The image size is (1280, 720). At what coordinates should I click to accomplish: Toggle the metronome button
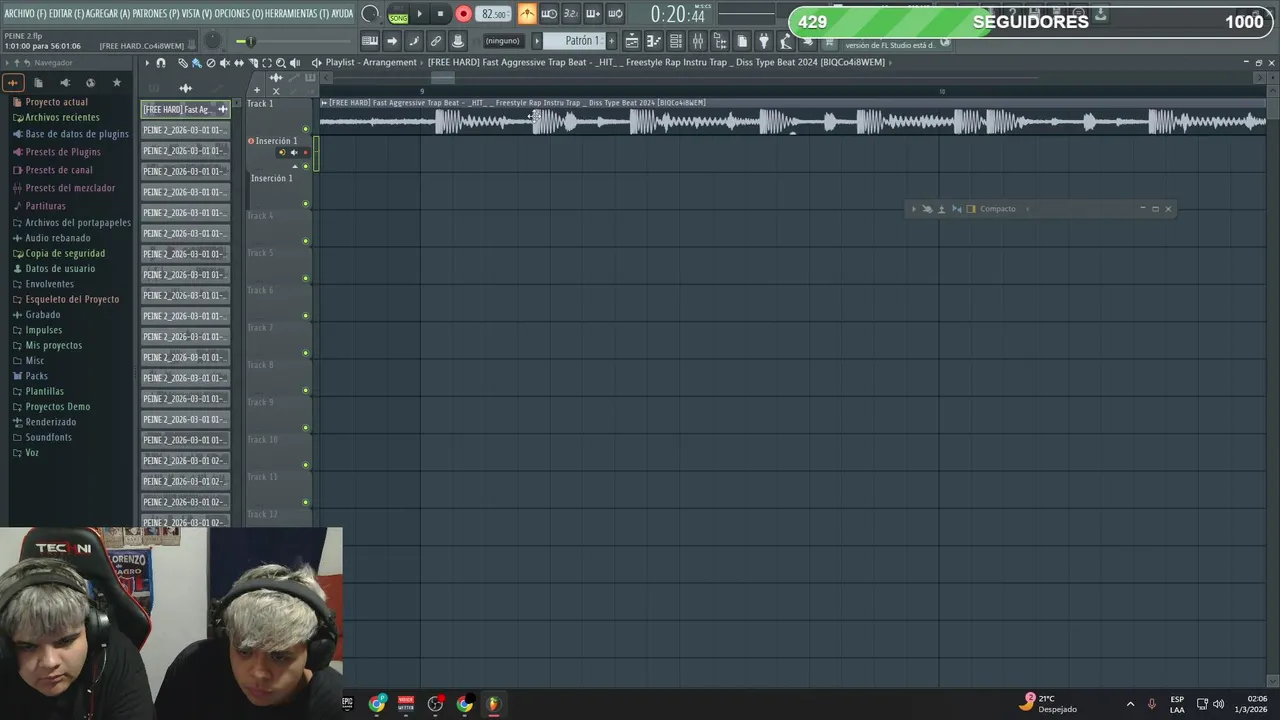[527, 14]
